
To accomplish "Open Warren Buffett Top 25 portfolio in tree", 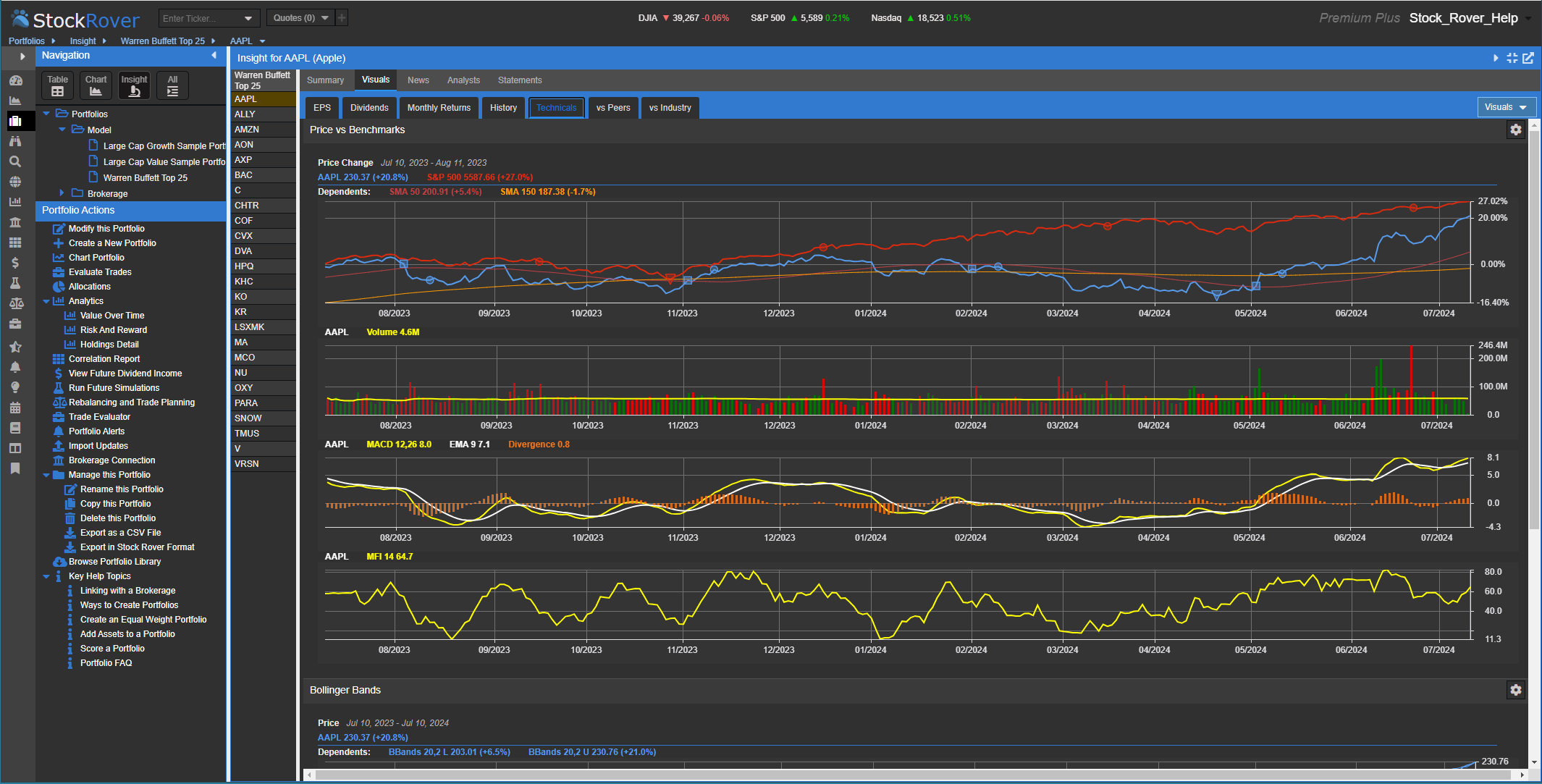I will tap(145, 177).
